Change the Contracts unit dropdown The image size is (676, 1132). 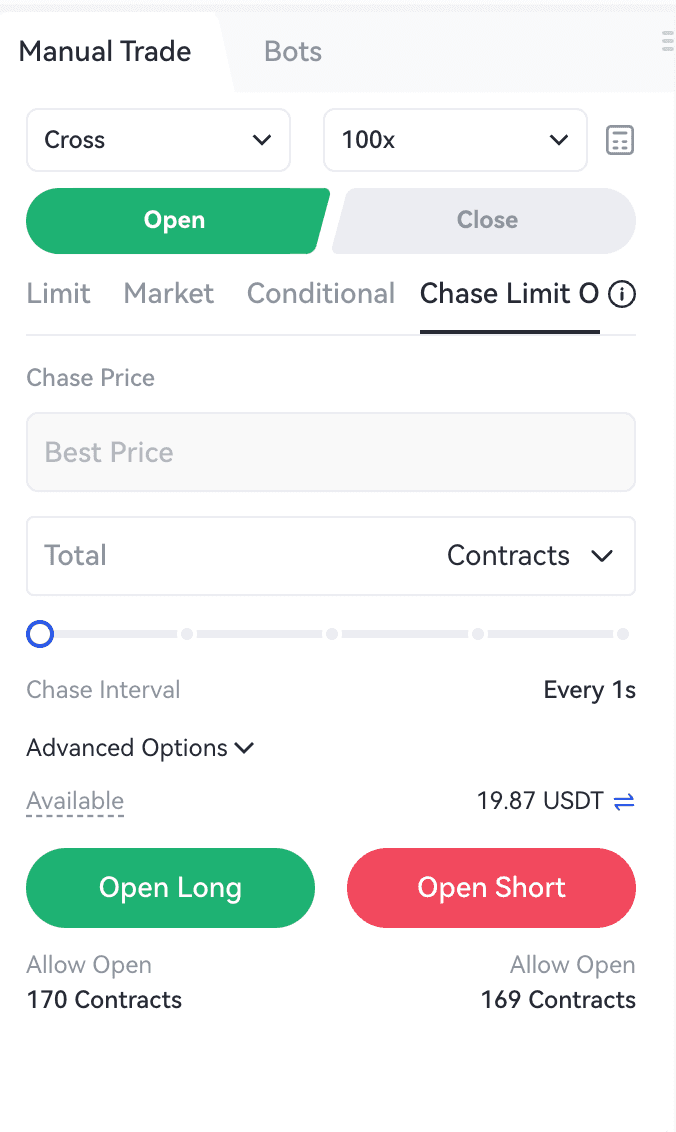[x=529, y=556]
